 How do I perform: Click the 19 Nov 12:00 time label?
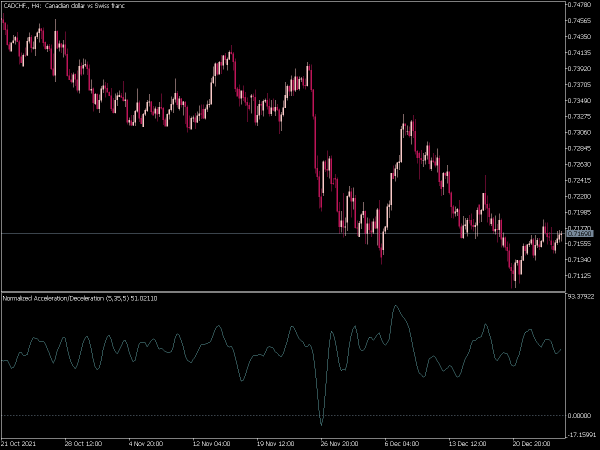click(276, 444)
